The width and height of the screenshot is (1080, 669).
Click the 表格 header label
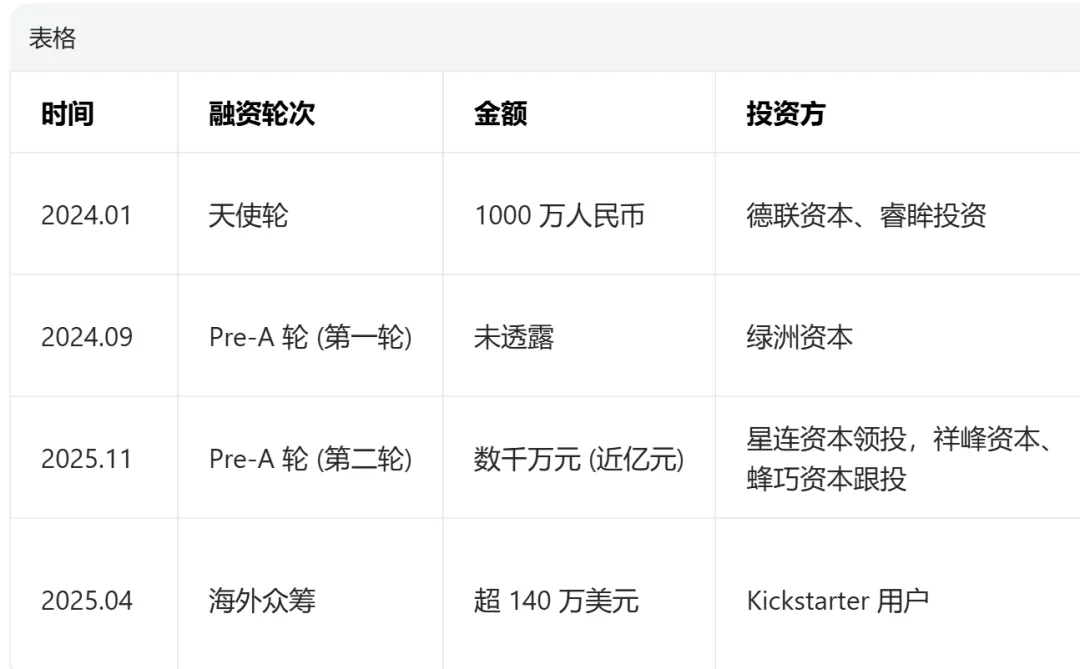(x=52, y=39)
